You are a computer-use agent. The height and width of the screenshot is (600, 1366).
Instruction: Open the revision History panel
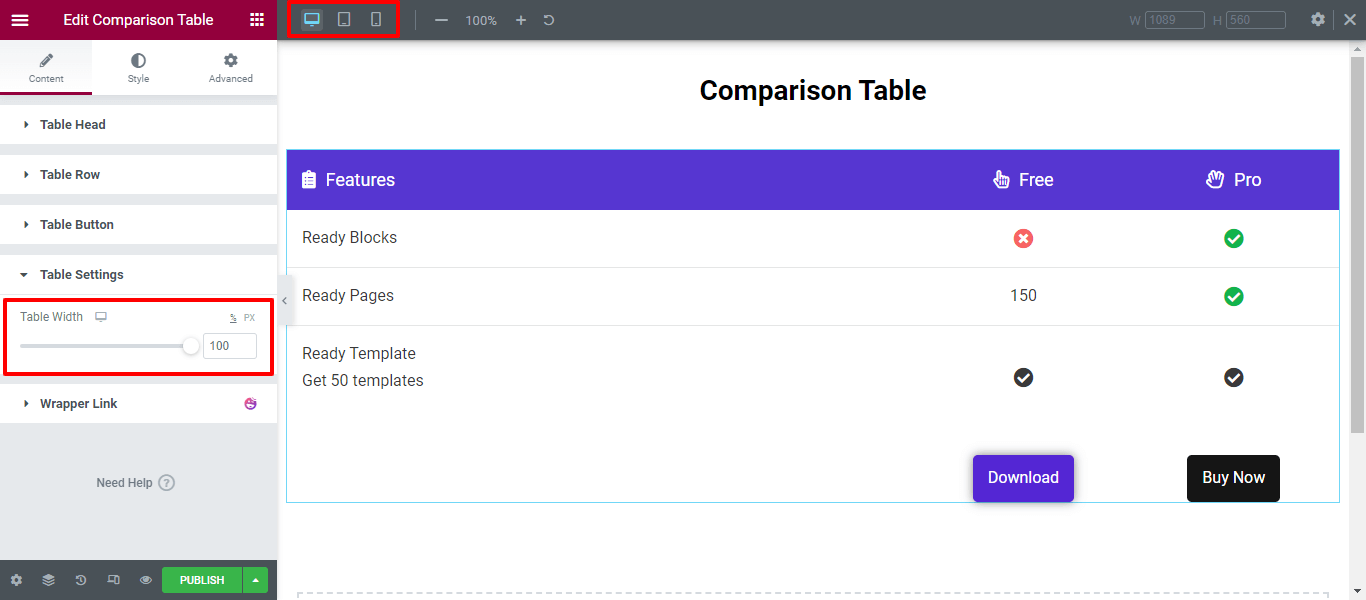point(80,579)
